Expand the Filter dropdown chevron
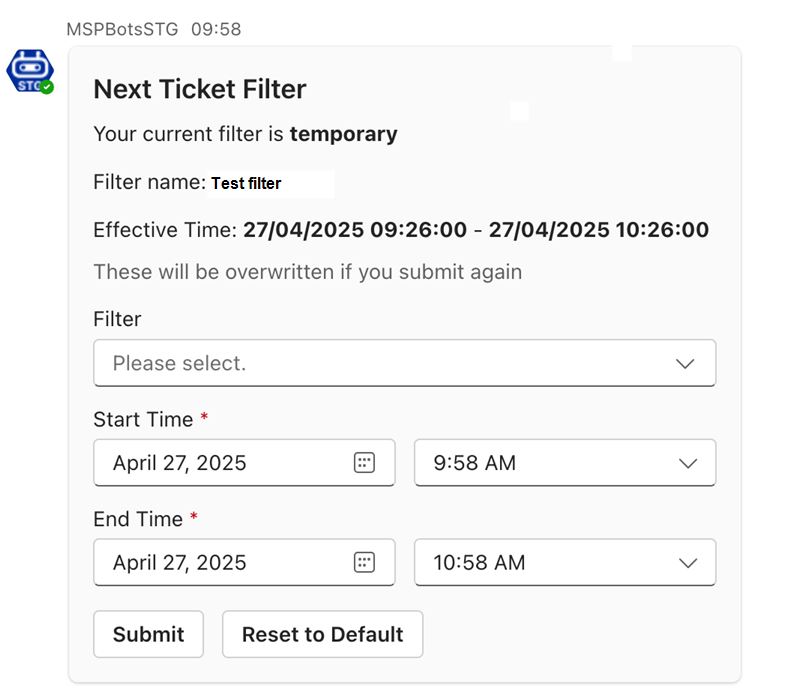 (x=685, y=363)
